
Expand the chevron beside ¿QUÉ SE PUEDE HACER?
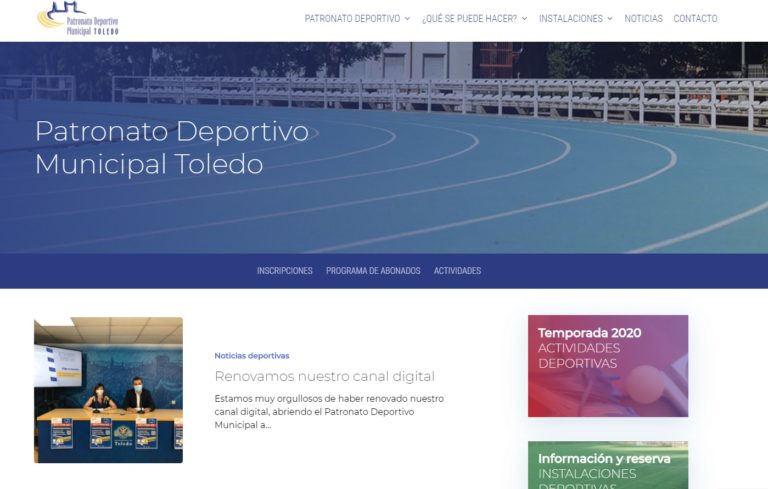(524, 19)
